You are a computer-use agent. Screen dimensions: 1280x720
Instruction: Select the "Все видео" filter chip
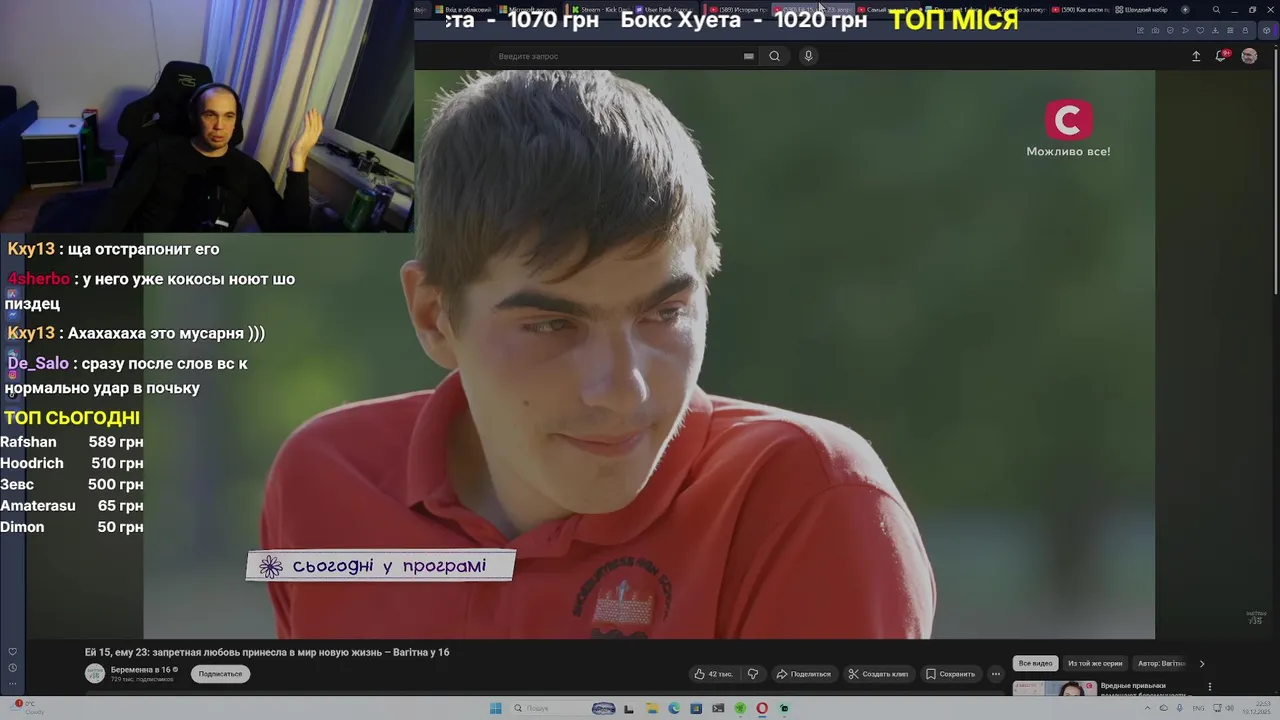point(1035,663)
